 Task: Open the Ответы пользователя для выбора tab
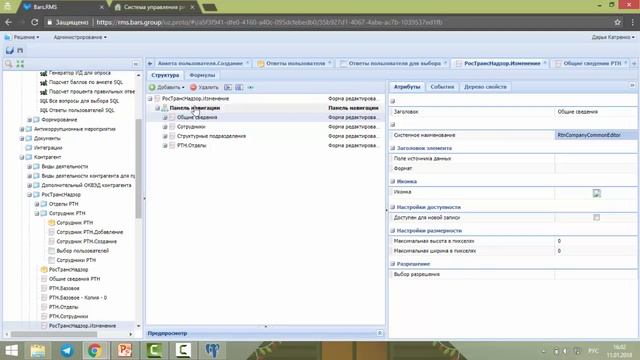point(394,63)
